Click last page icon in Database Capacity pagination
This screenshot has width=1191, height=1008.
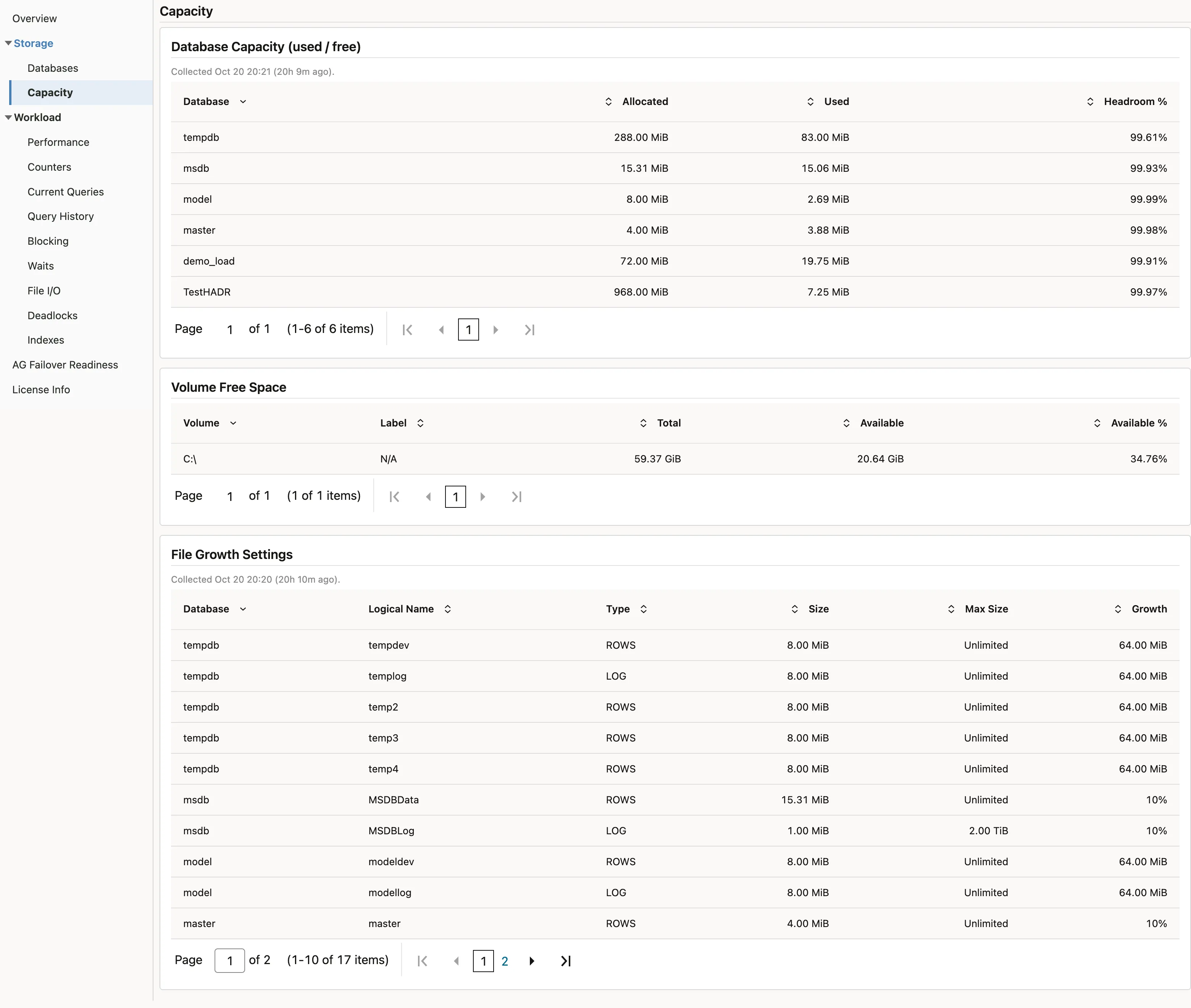pyautogui.click(x=529, y=330)
